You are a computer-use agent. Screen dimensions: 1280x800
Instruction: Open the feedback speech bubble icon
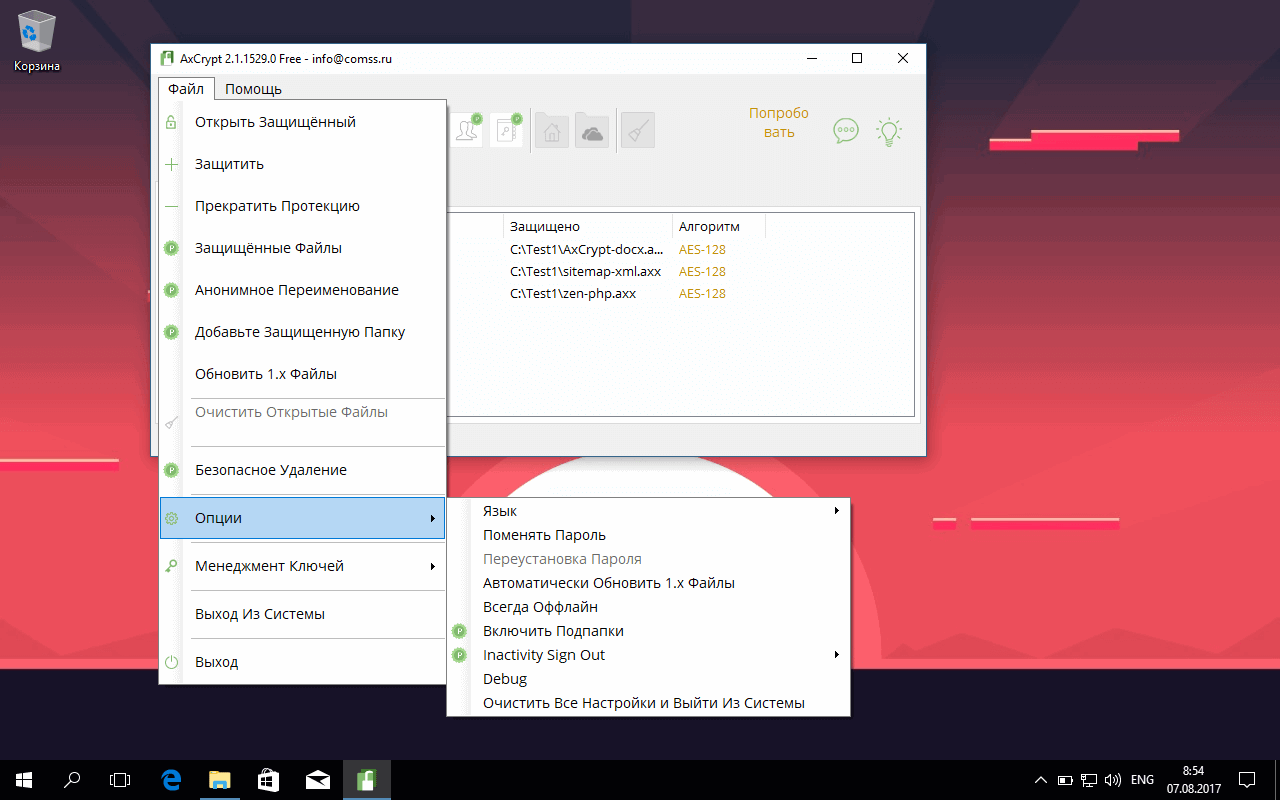pos(846,131)
